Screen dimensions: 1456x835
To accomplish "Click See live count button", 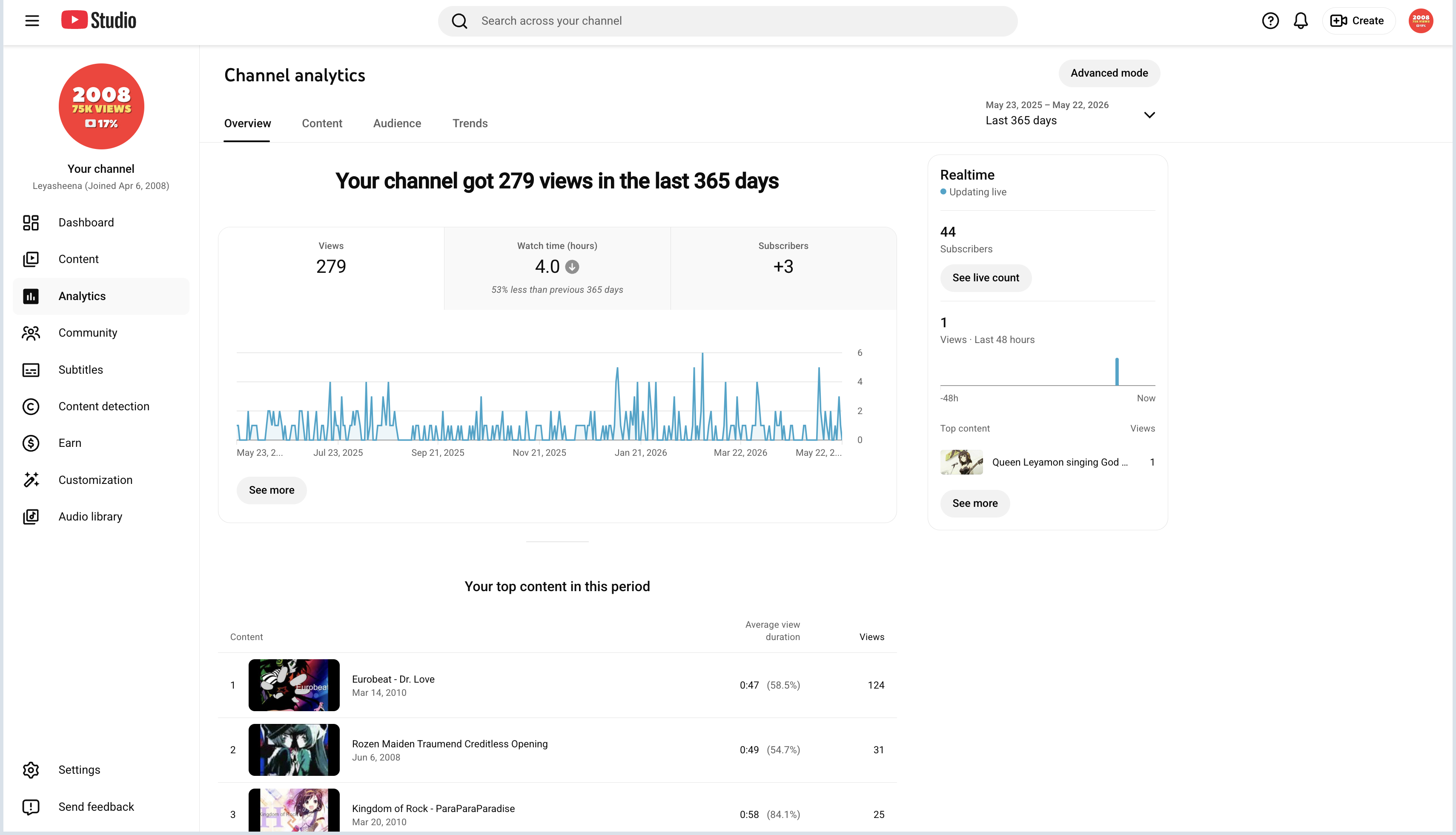I will point(986,278).
